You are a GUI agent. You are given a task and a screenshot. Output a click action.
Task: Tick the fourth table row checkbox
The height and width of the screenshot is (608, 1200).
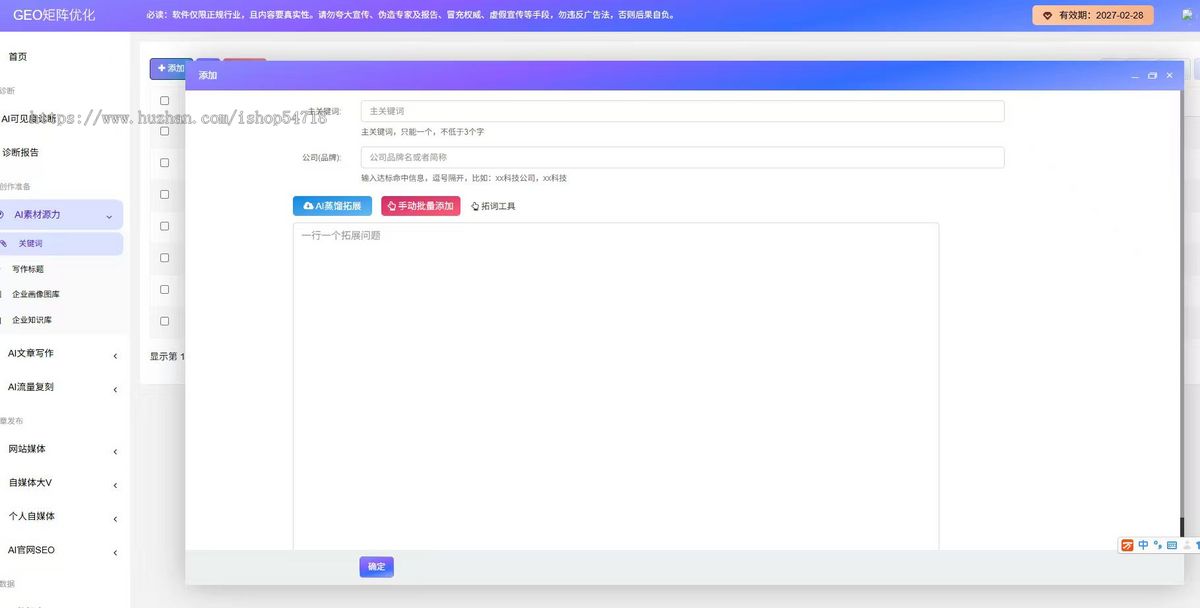pos(165,226)
